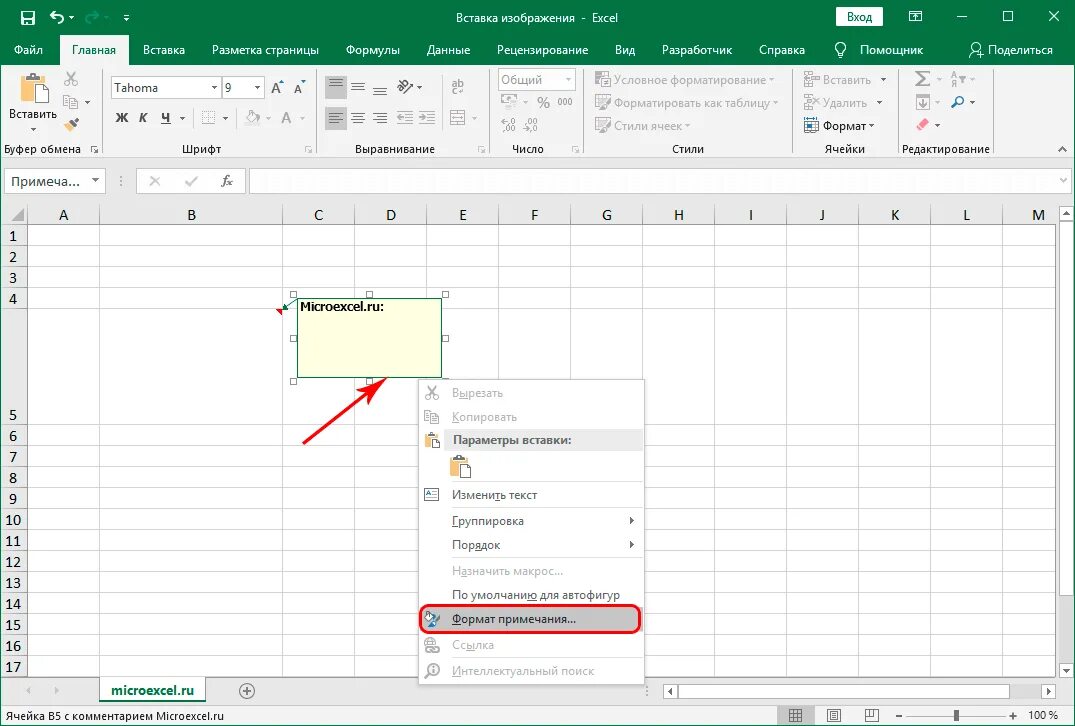The image size is (1075, 726).
Task: Click the Wrap Text icon
Action: 457,87
